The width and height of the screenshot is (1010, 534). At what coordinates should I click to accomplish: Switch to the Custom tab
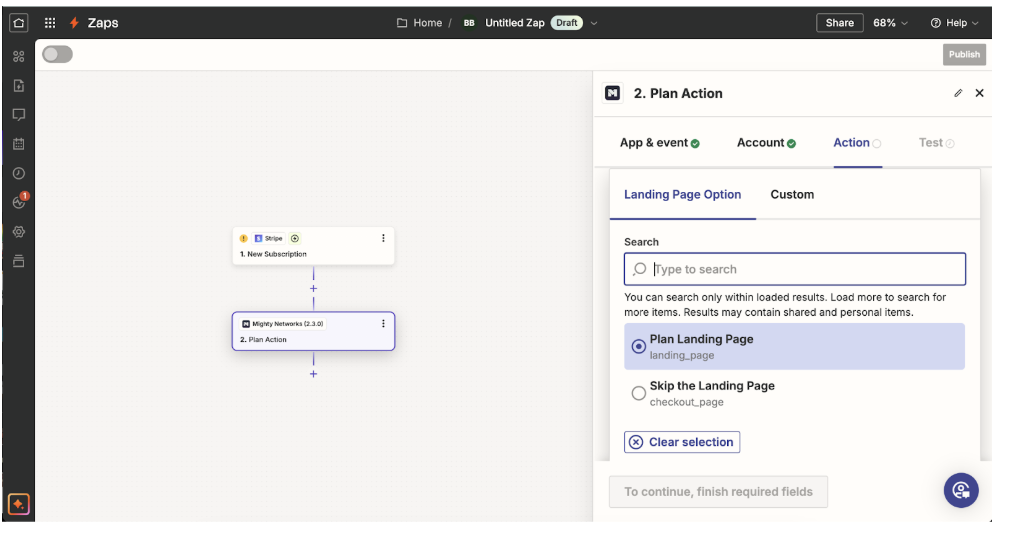(792, 194)
